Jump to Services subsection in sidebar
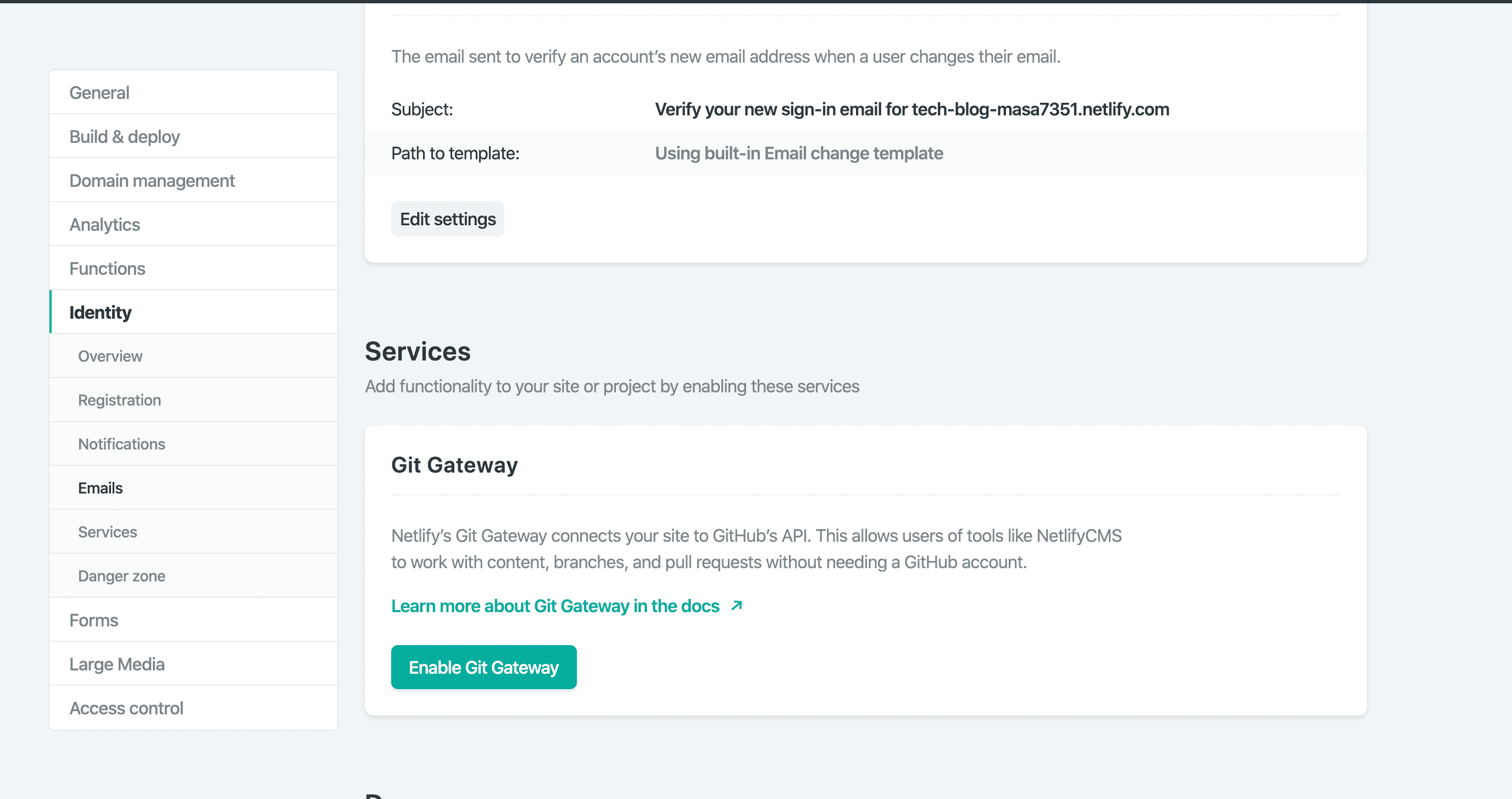This screenshot has height=799, width=1512. [108, 532]
